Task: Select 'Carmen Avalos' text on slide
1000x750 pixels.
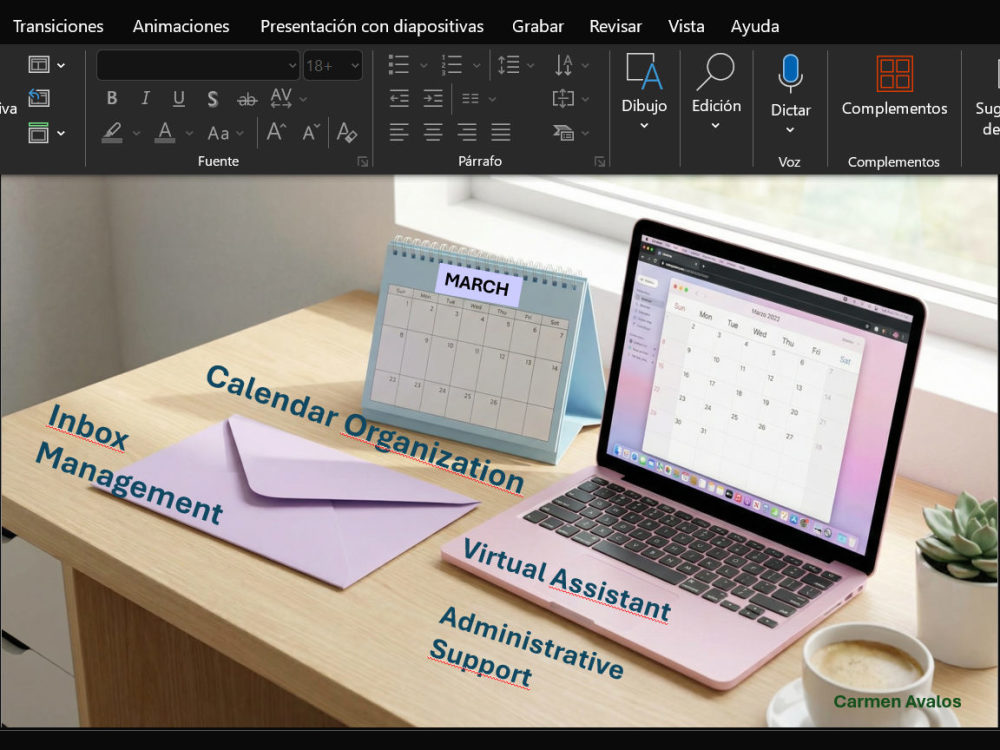Action: pyautogui.click(x=897, y=702)
